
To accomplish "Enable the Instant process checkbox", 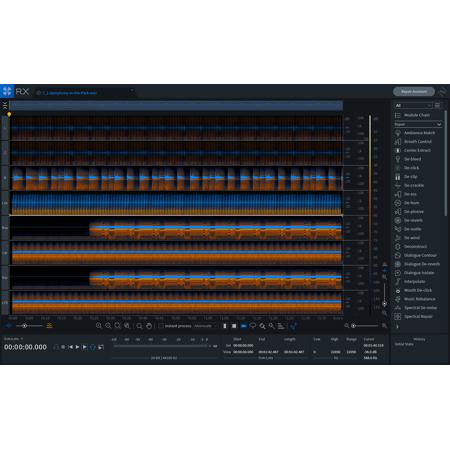I will point(161,326).
